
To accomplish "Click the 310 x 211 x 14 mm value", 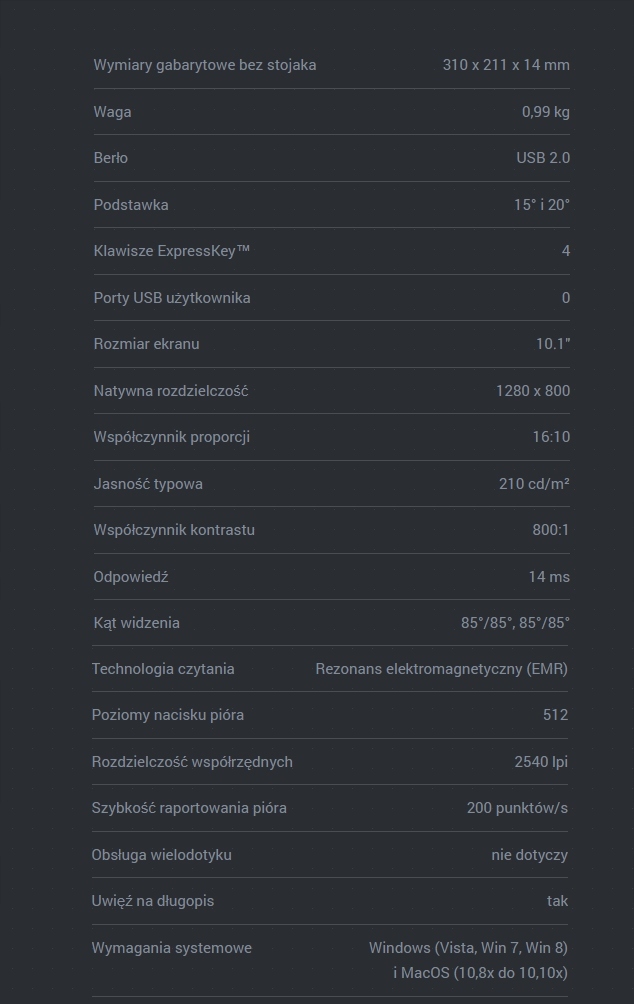I will (x=506, y=65).
